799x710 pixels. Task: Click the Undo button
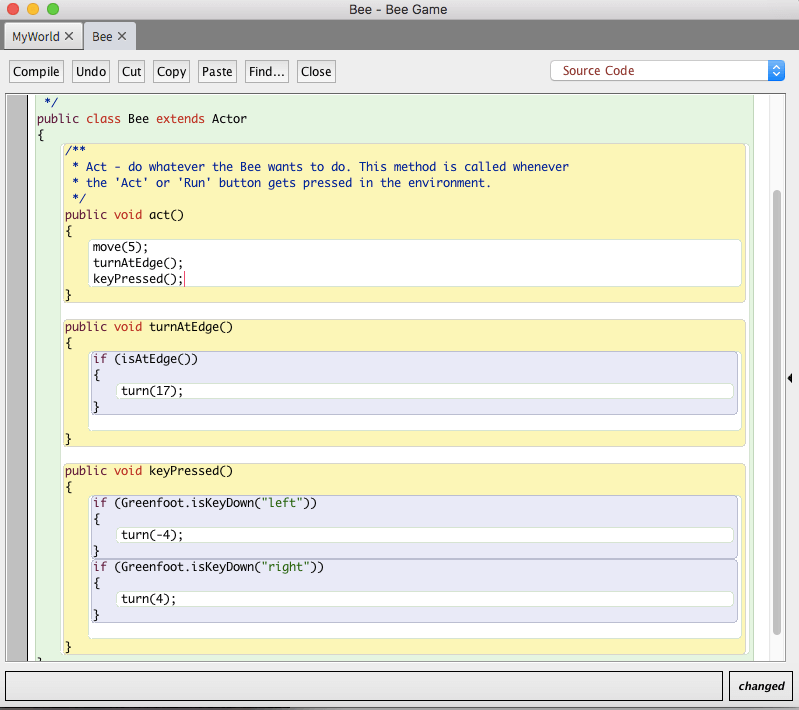pyautogui.click(x=91, y=71)
